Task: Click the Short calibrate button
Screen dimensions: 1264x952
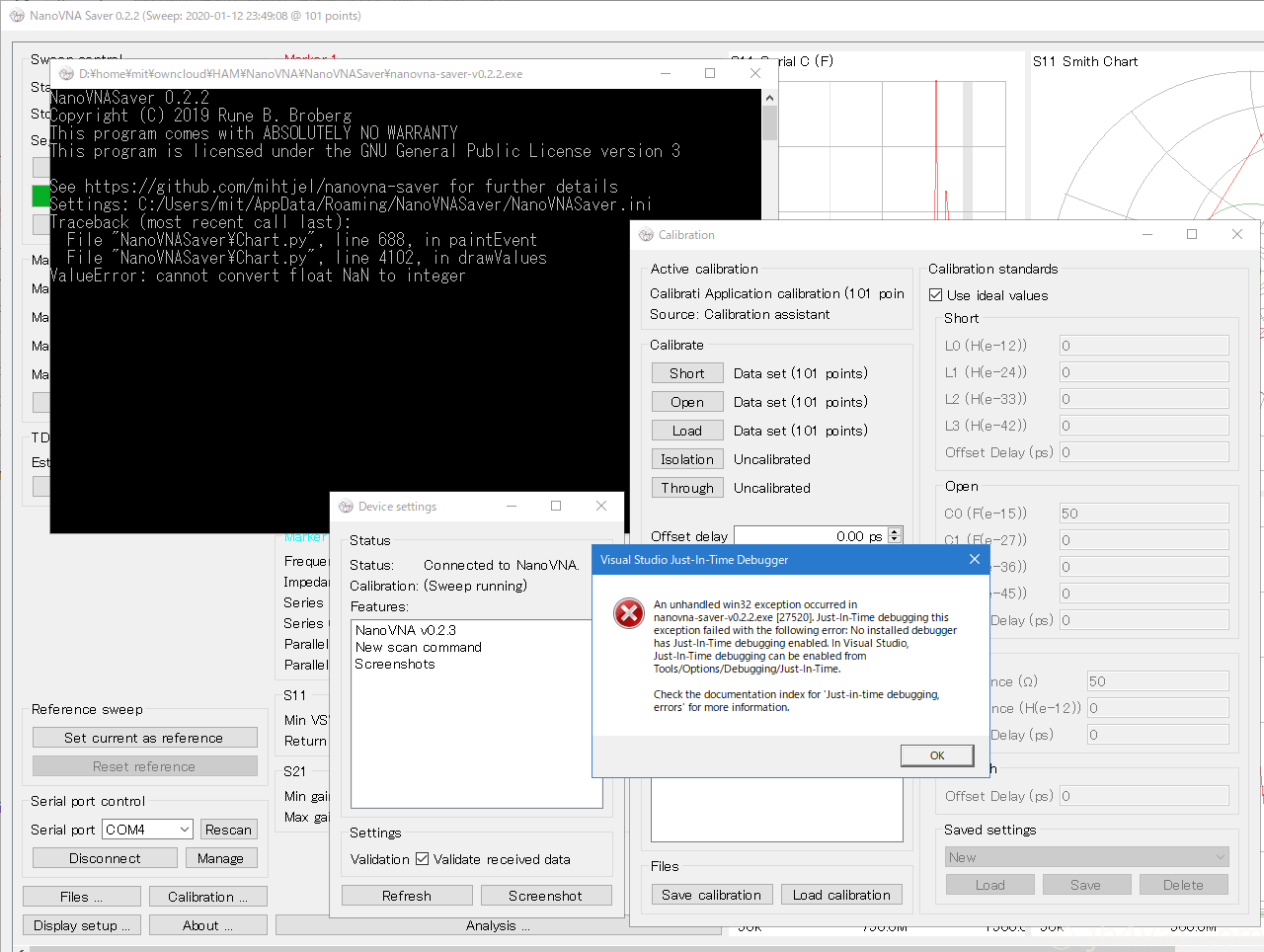Action: [687, 373]
